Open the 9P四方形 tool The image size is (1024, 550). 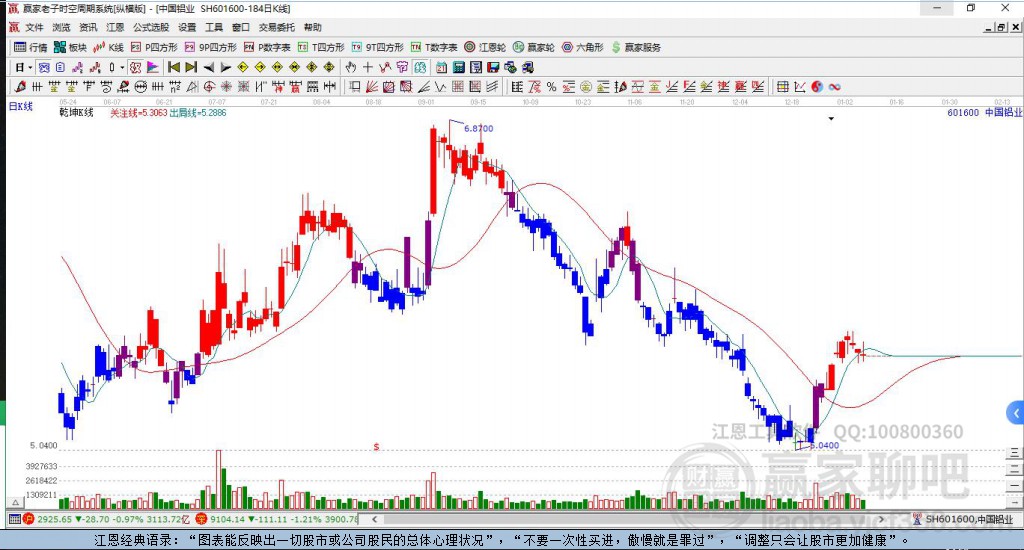(x=210, y=47)
